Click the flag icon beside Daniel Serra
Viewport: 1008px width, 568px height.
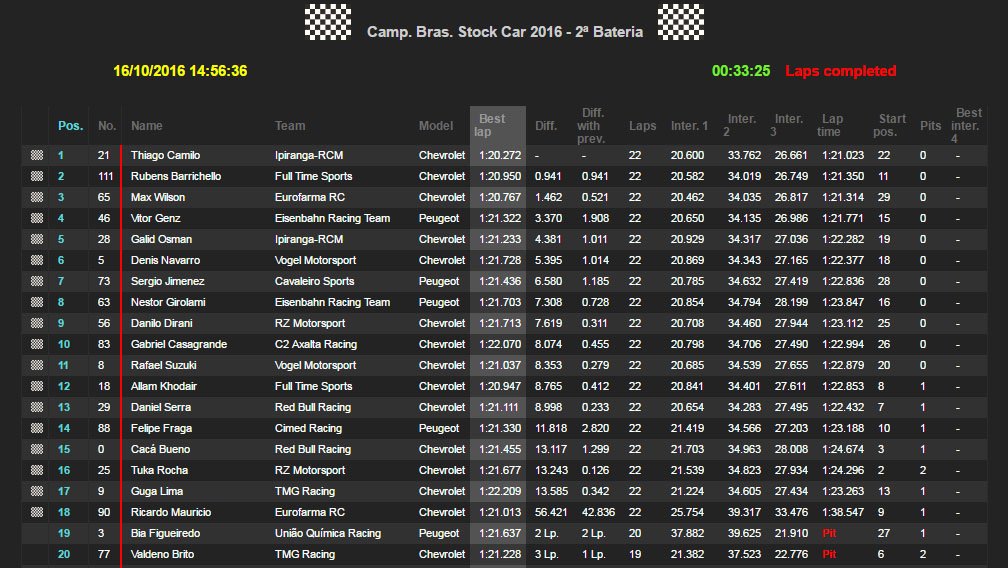(x=37, y=407)
